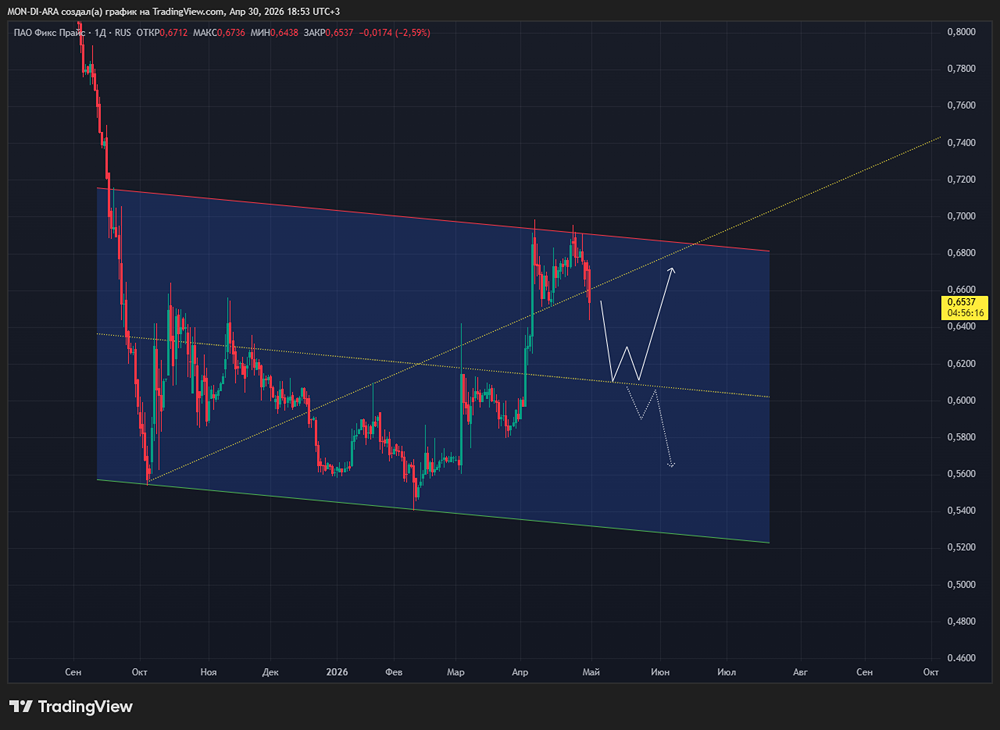The width and height of the screenshot is (1000, 730).
Task: Click the bar countdown timer 04:56:16
Action: pos(965,313)
